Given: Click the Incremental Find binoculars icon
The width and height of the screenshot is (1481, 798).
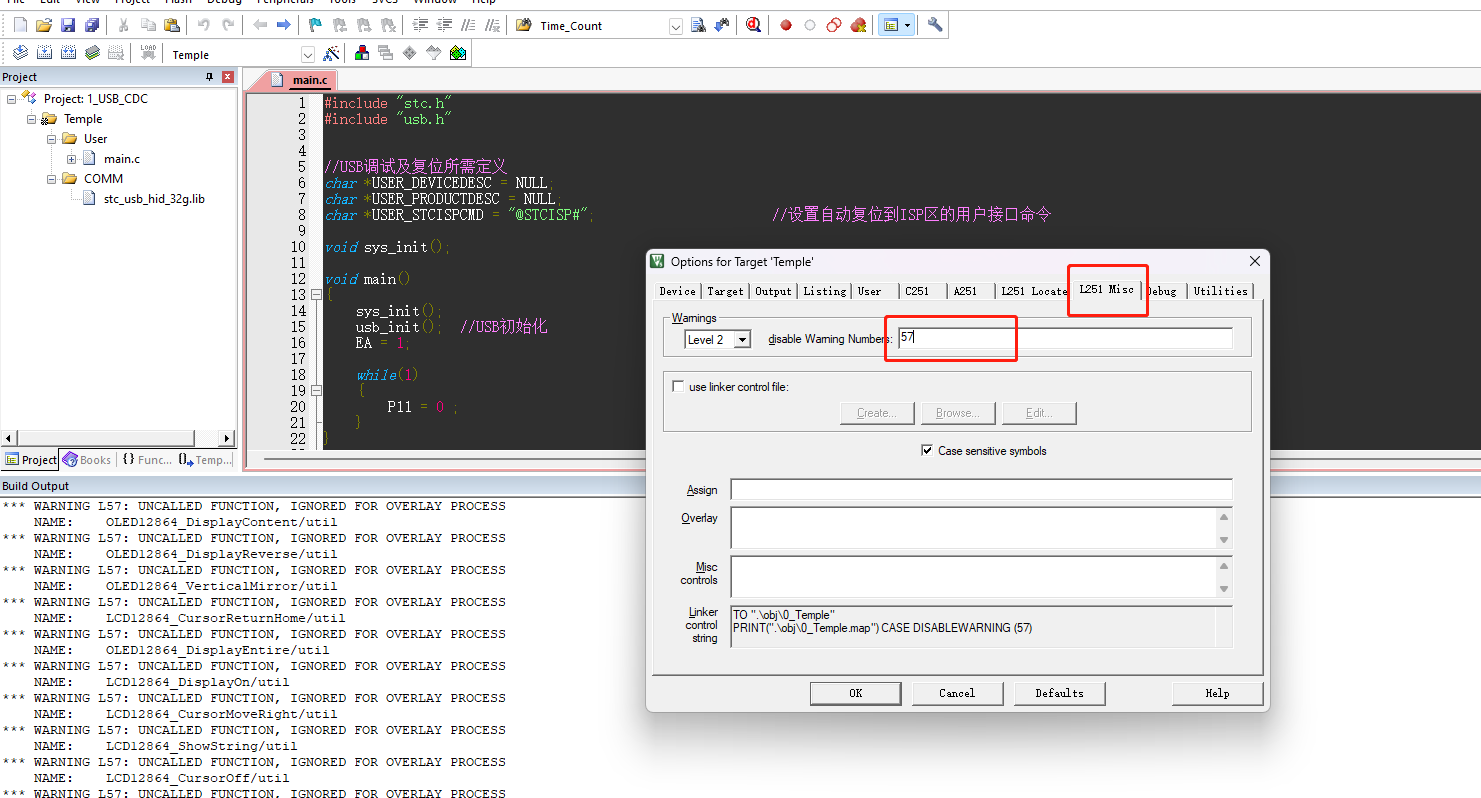Looking at the screenshot, I should pyautogui.click(x=722, y=25).
